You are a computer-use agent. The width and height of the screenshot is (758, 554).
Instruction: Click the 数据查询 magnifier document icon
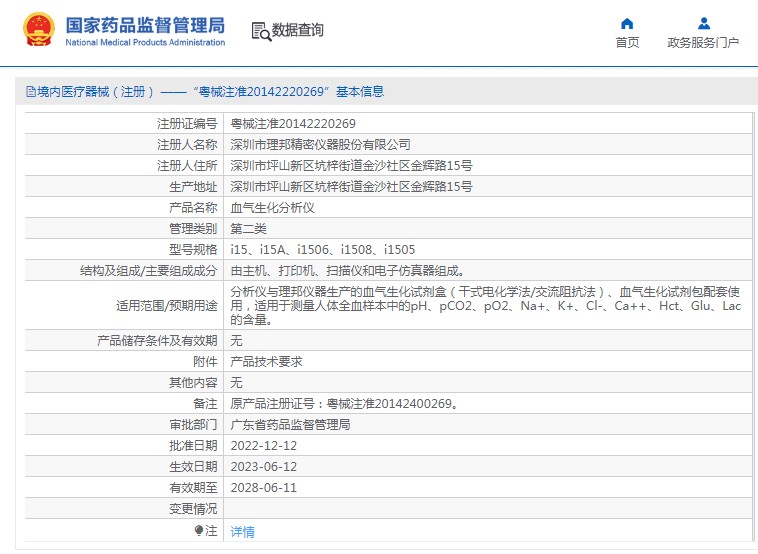click(260, 31)
